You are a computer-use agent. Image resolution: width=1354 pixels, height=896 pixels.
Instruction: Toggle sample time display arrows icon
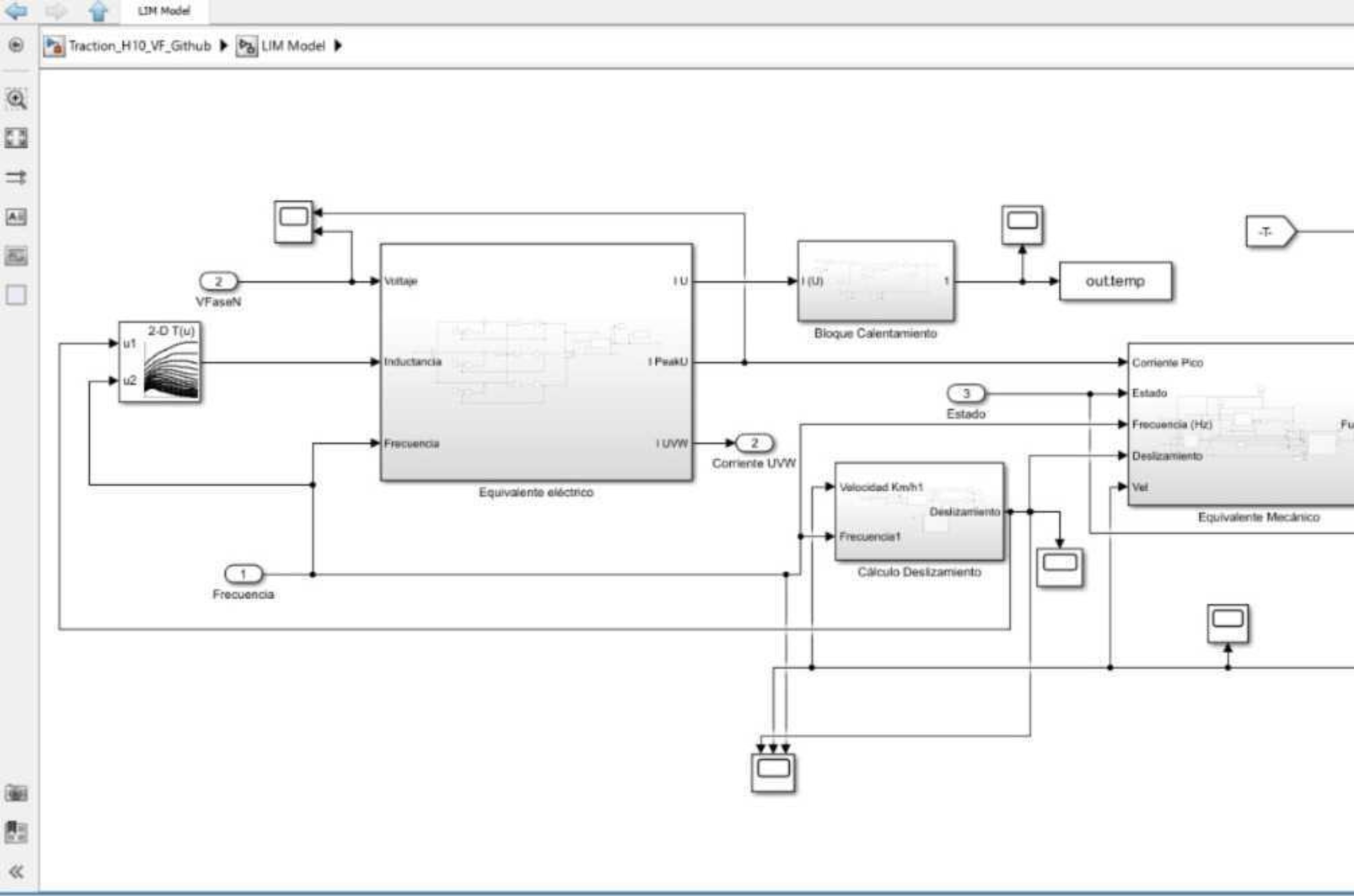[16, 177]
